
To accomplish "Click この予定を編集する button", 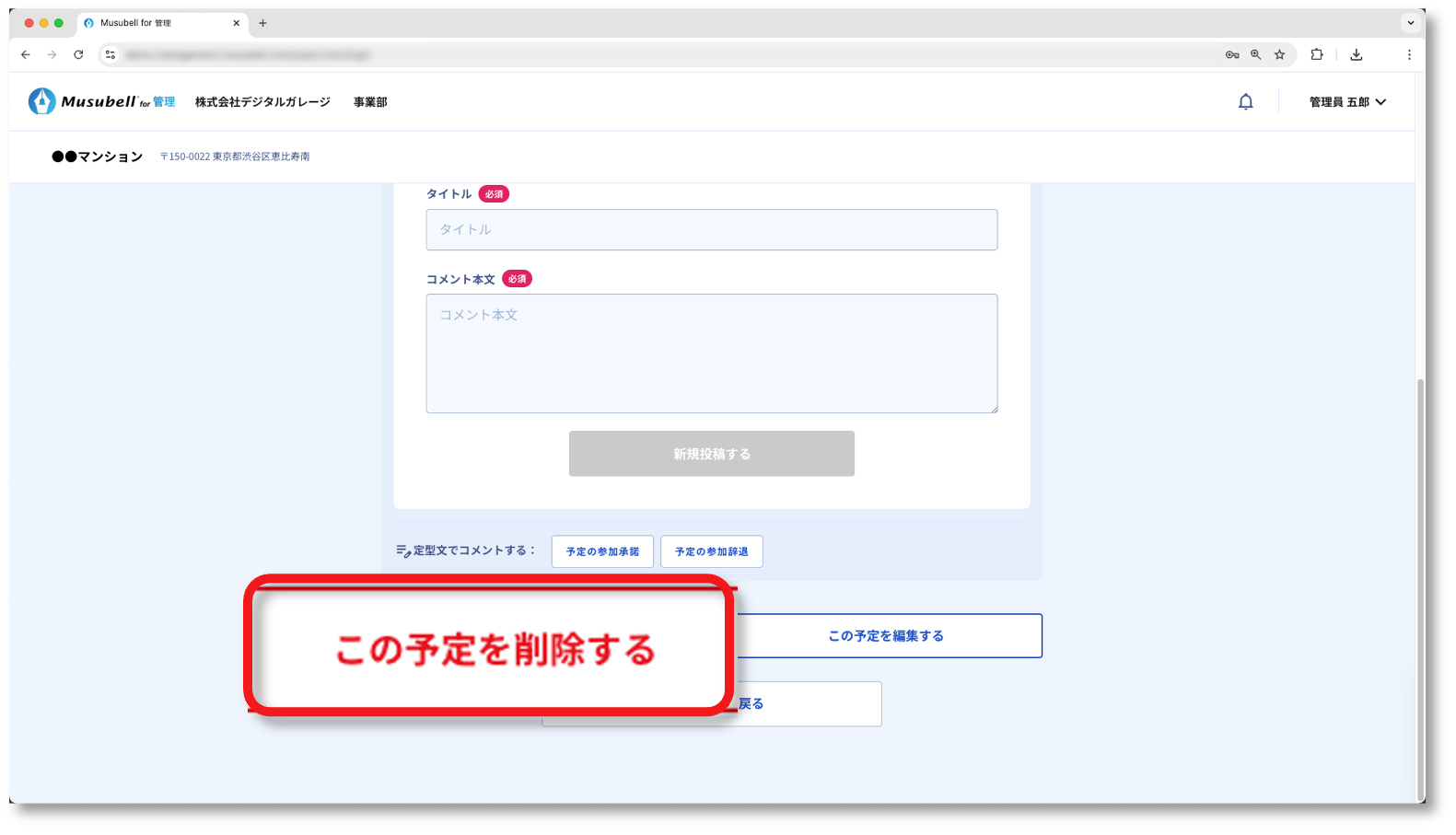I will [886, 636].
